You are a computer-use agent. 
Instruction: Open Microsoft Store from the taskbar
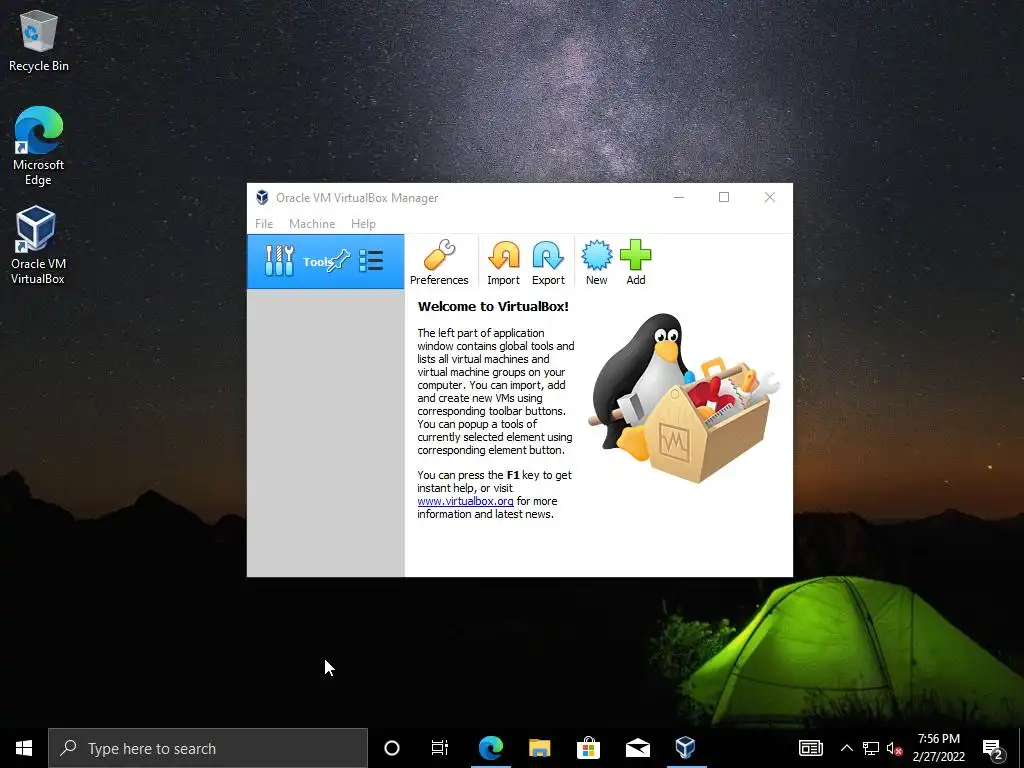pyautogui.click(x=588, y=748)
